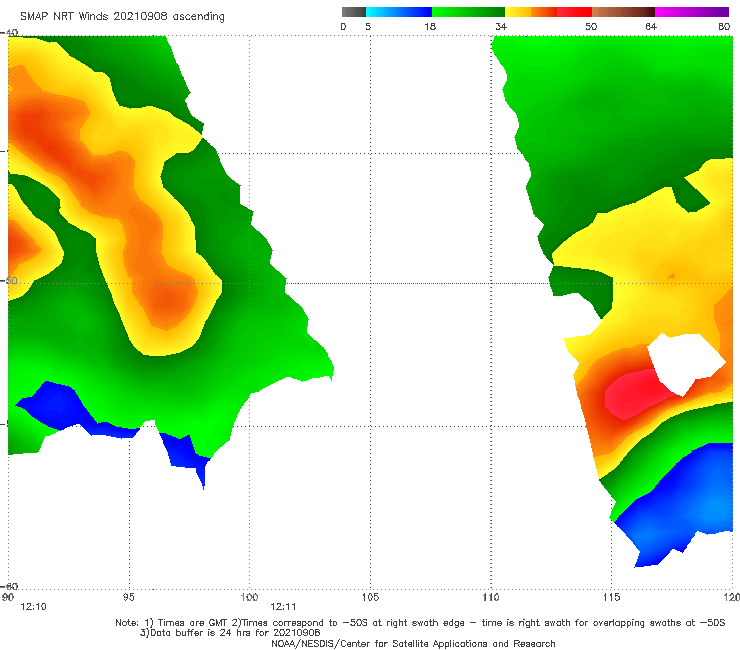
Task: Click the white data gap inside the right swath
Action: [683, 361]
